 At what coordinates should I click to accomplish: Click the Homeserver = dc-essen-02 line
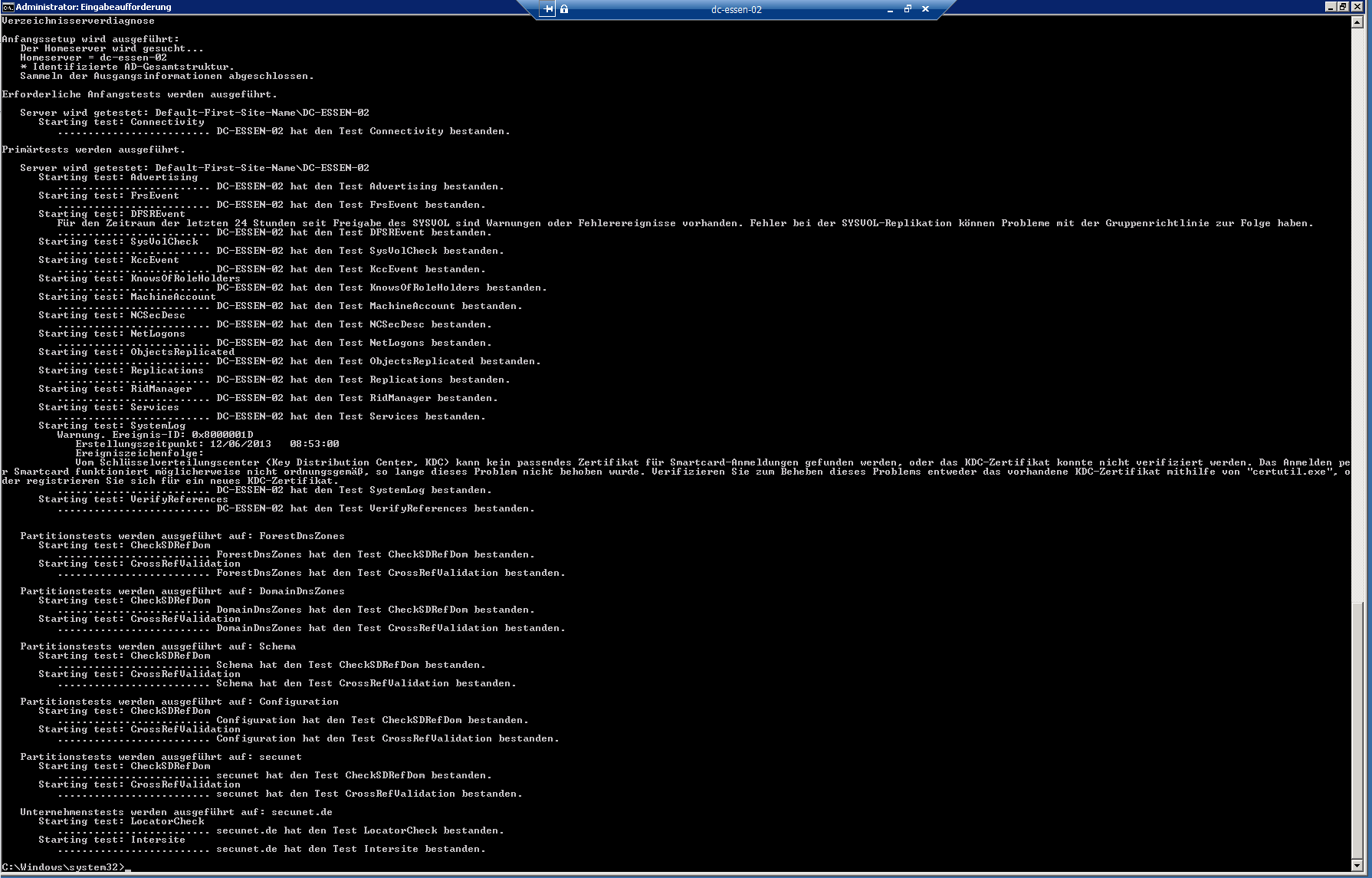pyautogui.click(x=94, y=58)
